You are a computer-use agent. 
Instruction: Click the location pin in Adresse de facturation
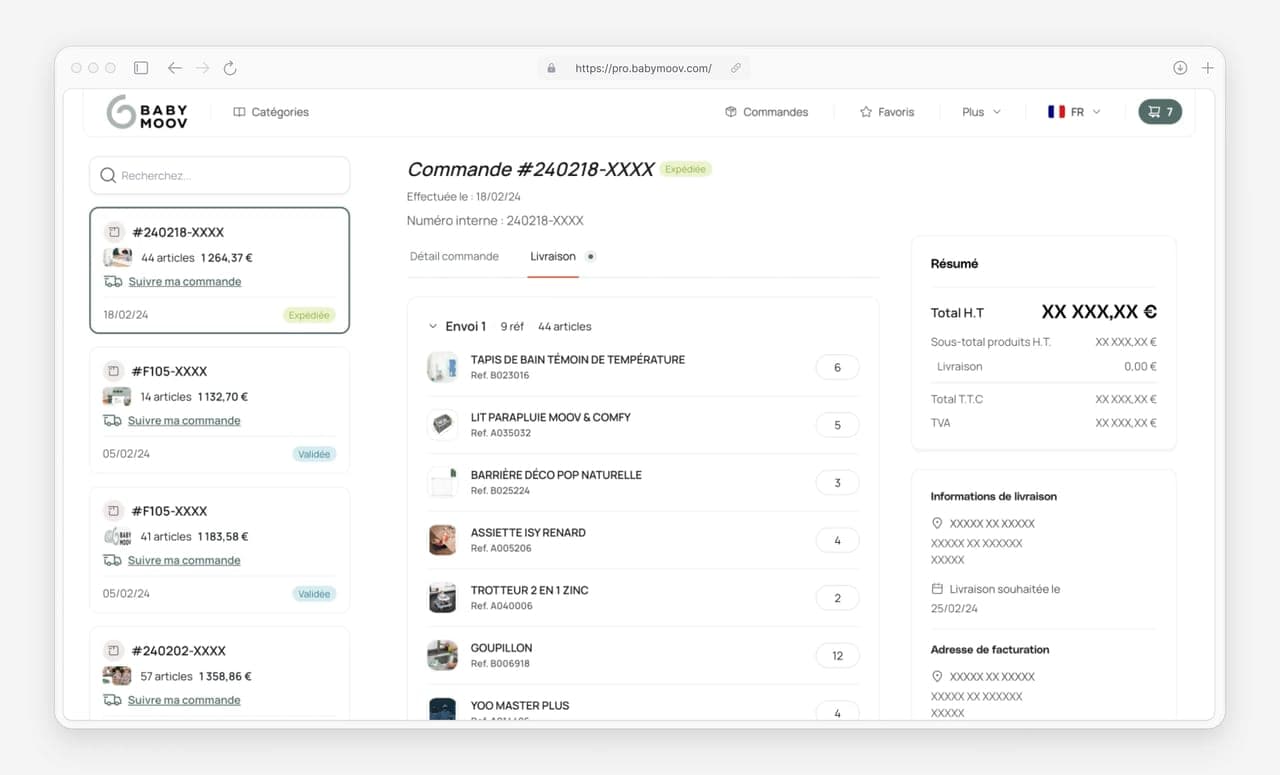(937, 677)
